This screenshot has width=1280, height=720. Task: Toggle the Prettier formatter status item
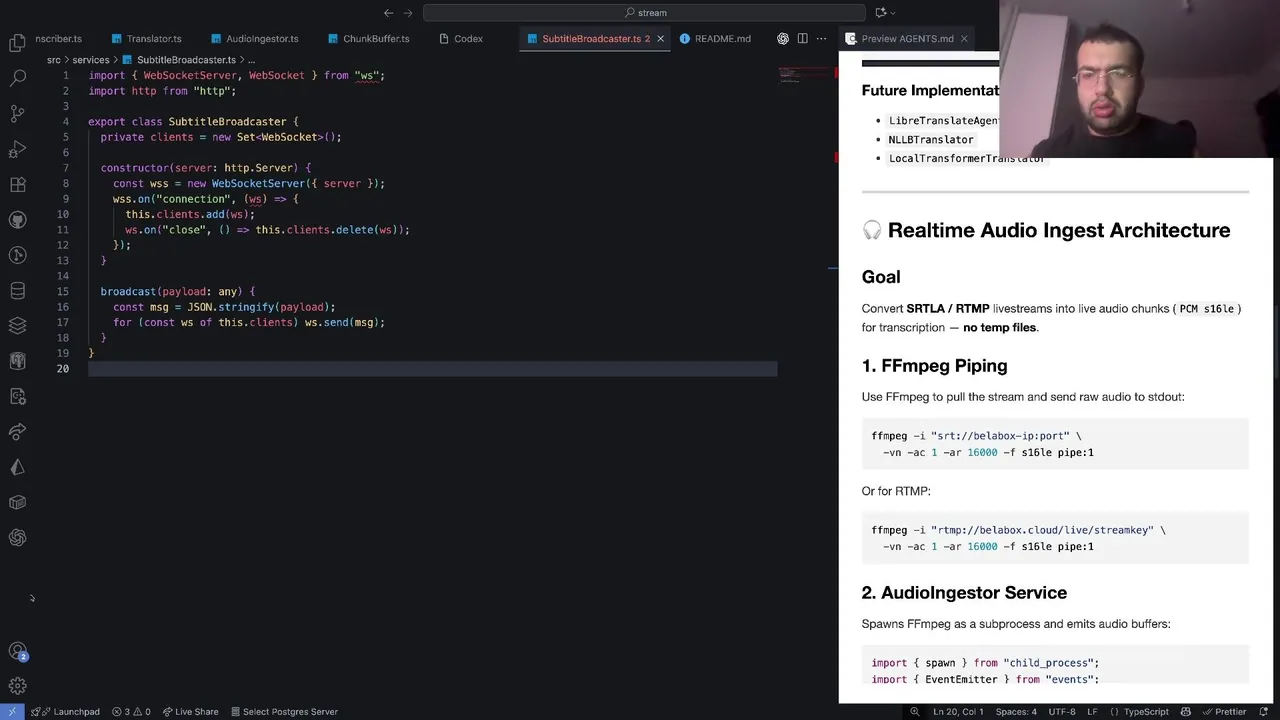coord(1224,712)
